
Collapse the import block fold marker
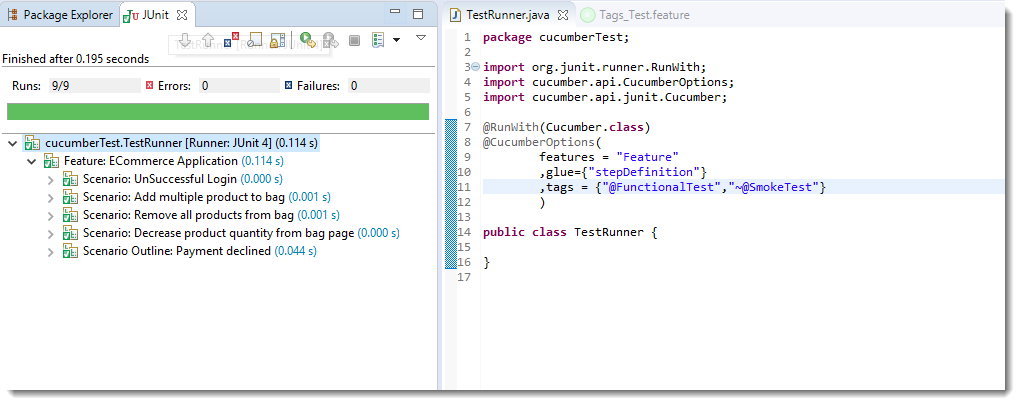coord(474,67)
